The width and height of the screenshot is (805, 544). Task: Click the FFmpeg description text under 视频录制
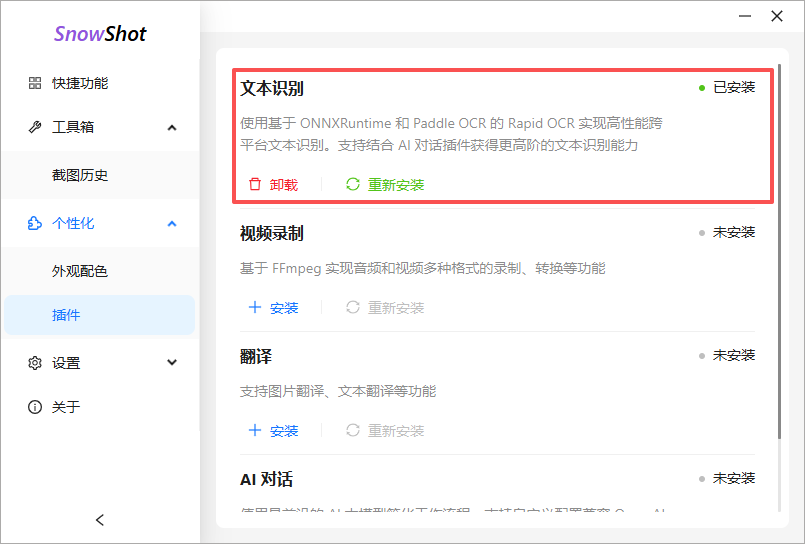(x=423, y=268)
